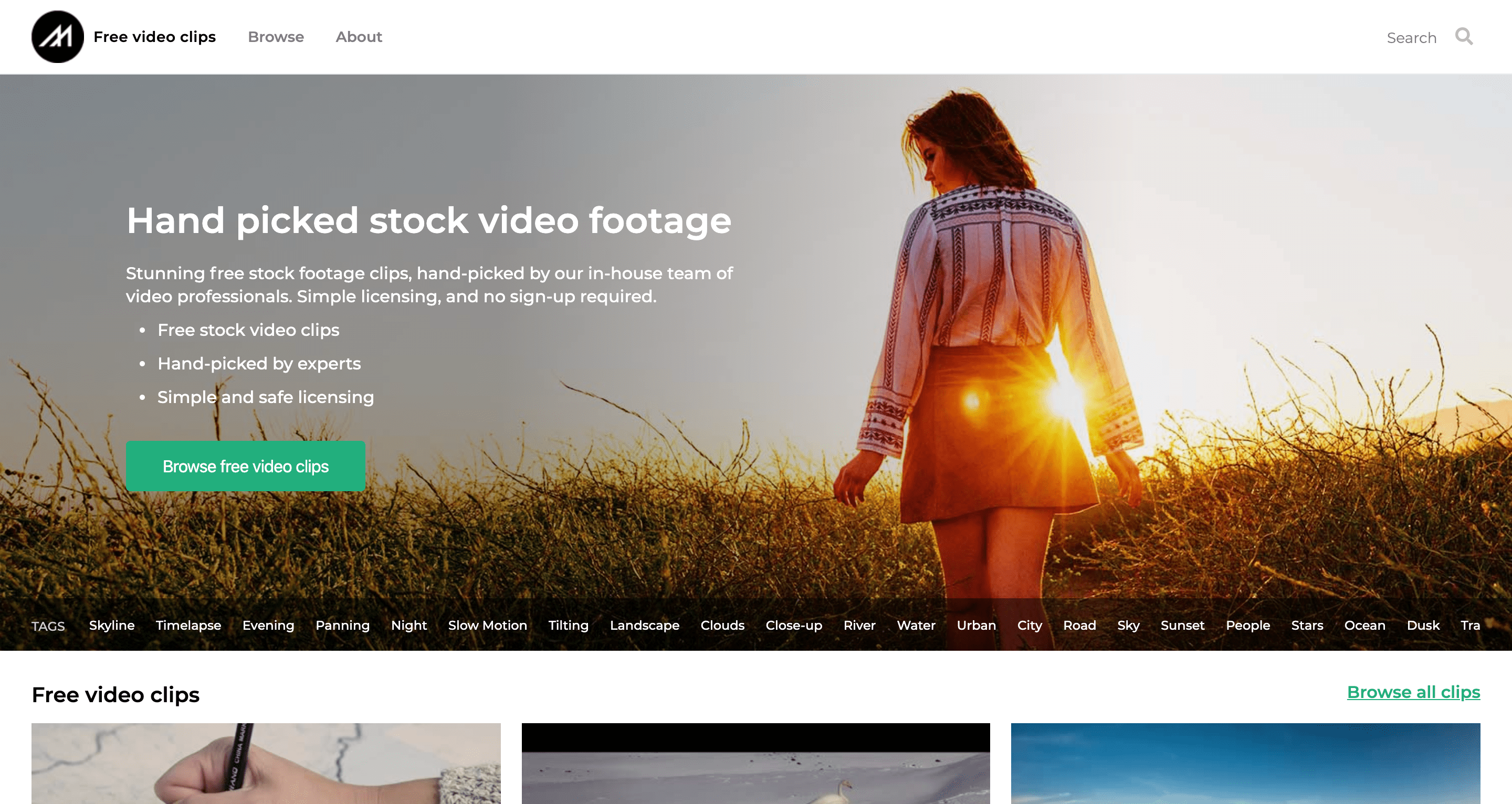Pick the Ocean tag

(x=1364, y=625)
